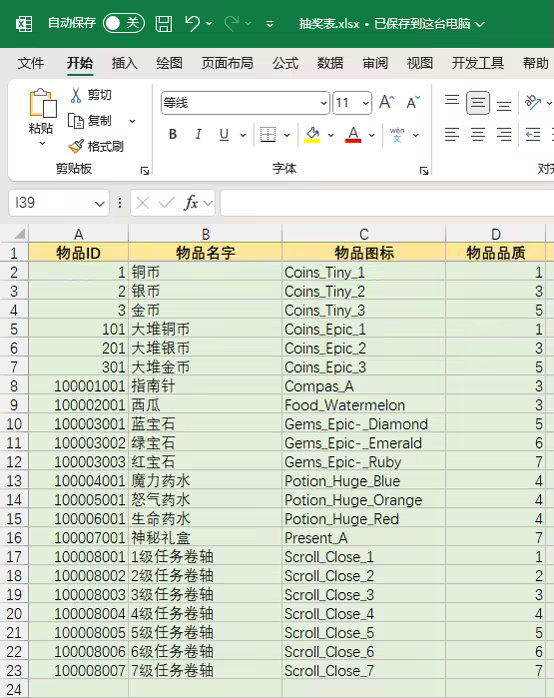Open the 复制 dropdown arrow
Image resolution: width=554 pixels, height=698 pixels.
(132, 121)
